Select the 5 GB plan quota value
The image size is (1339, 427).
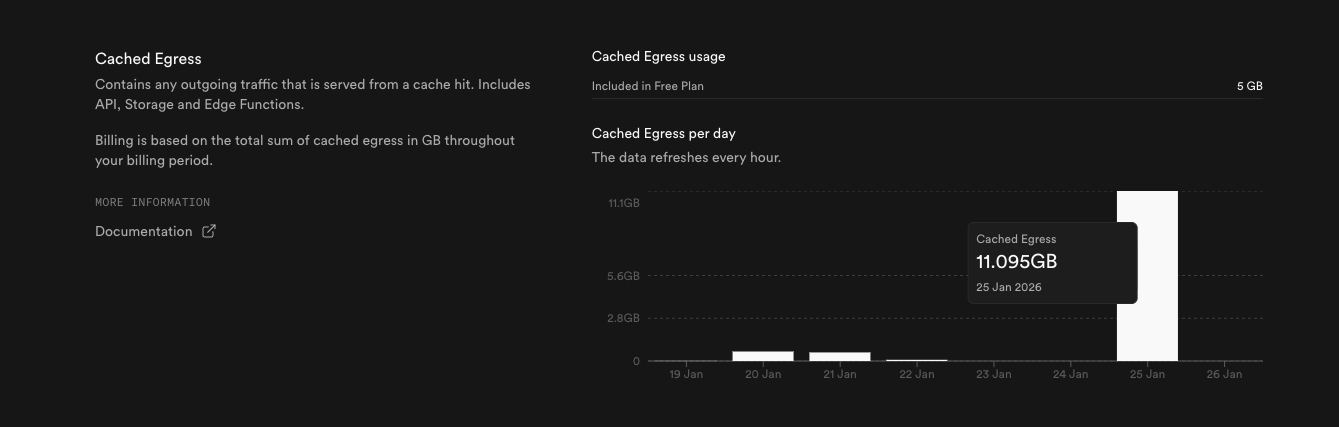(1249, 87)
